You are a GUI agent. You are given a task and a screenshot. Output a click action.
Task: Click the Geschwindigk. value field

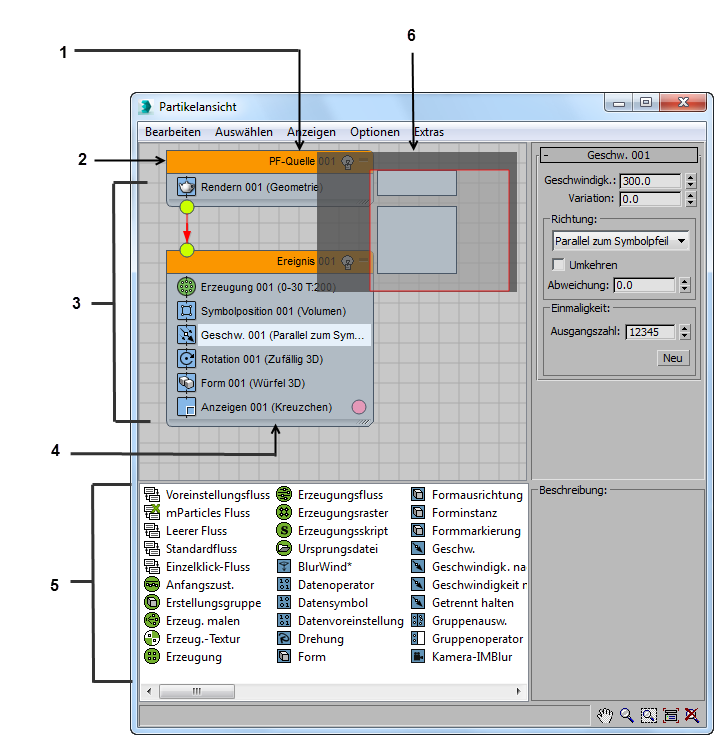coord(650,181)
